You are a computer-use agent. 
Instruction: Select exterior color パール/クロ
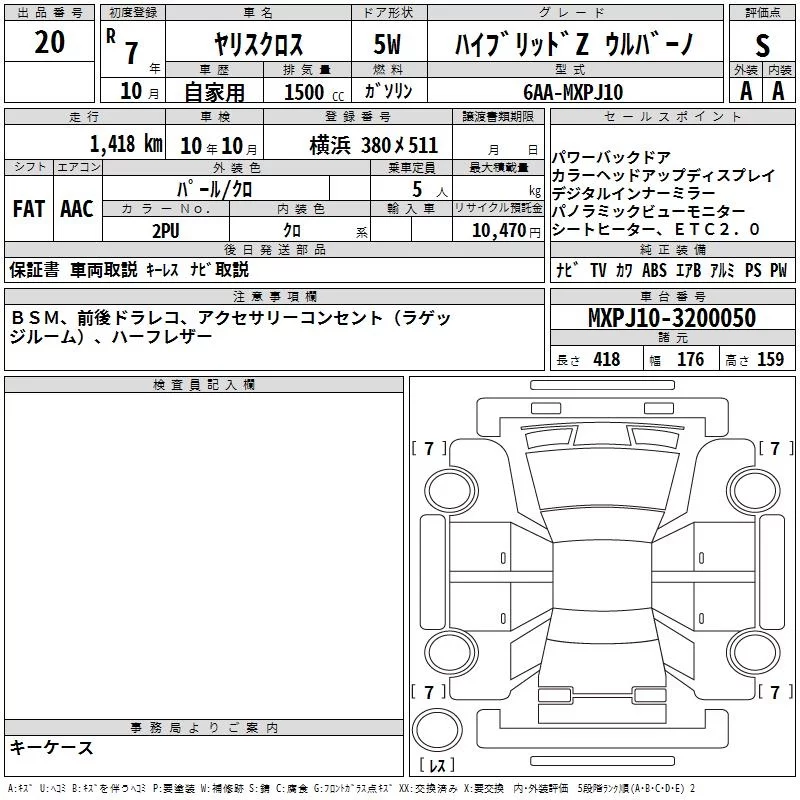pyautogui.click(x=214, y=189)
